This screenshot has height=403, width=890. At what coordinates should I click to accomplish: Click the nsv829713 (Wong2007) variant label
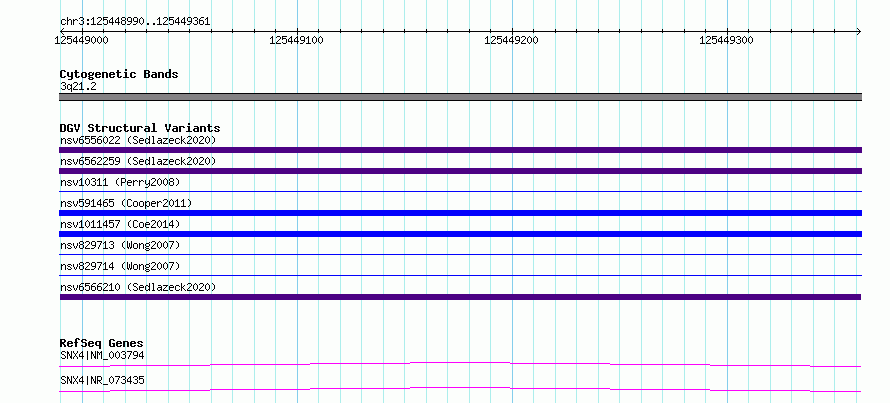coord(120,245)
